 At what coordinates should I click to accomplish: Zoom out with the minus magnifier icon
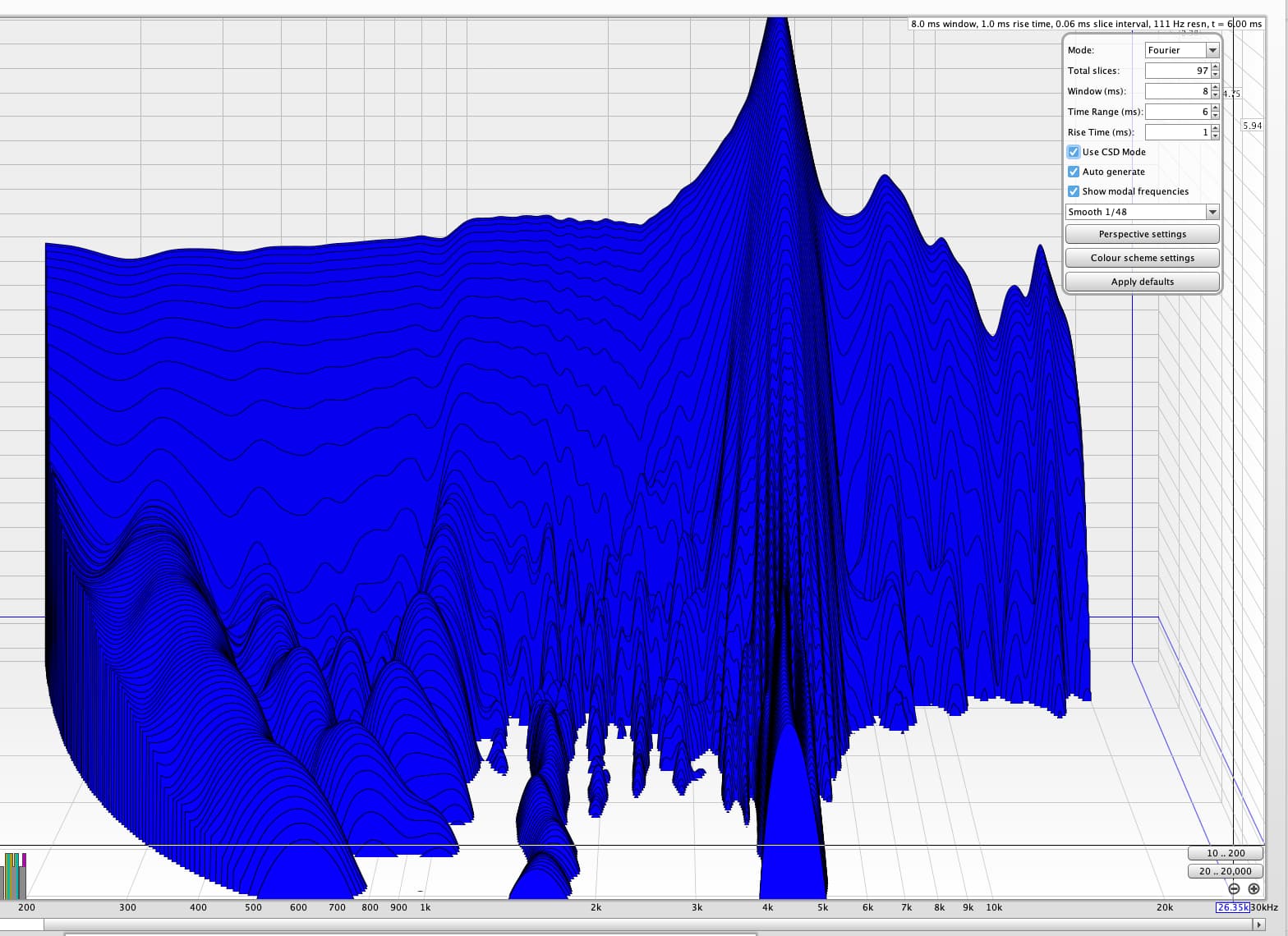click(1234, 888)
